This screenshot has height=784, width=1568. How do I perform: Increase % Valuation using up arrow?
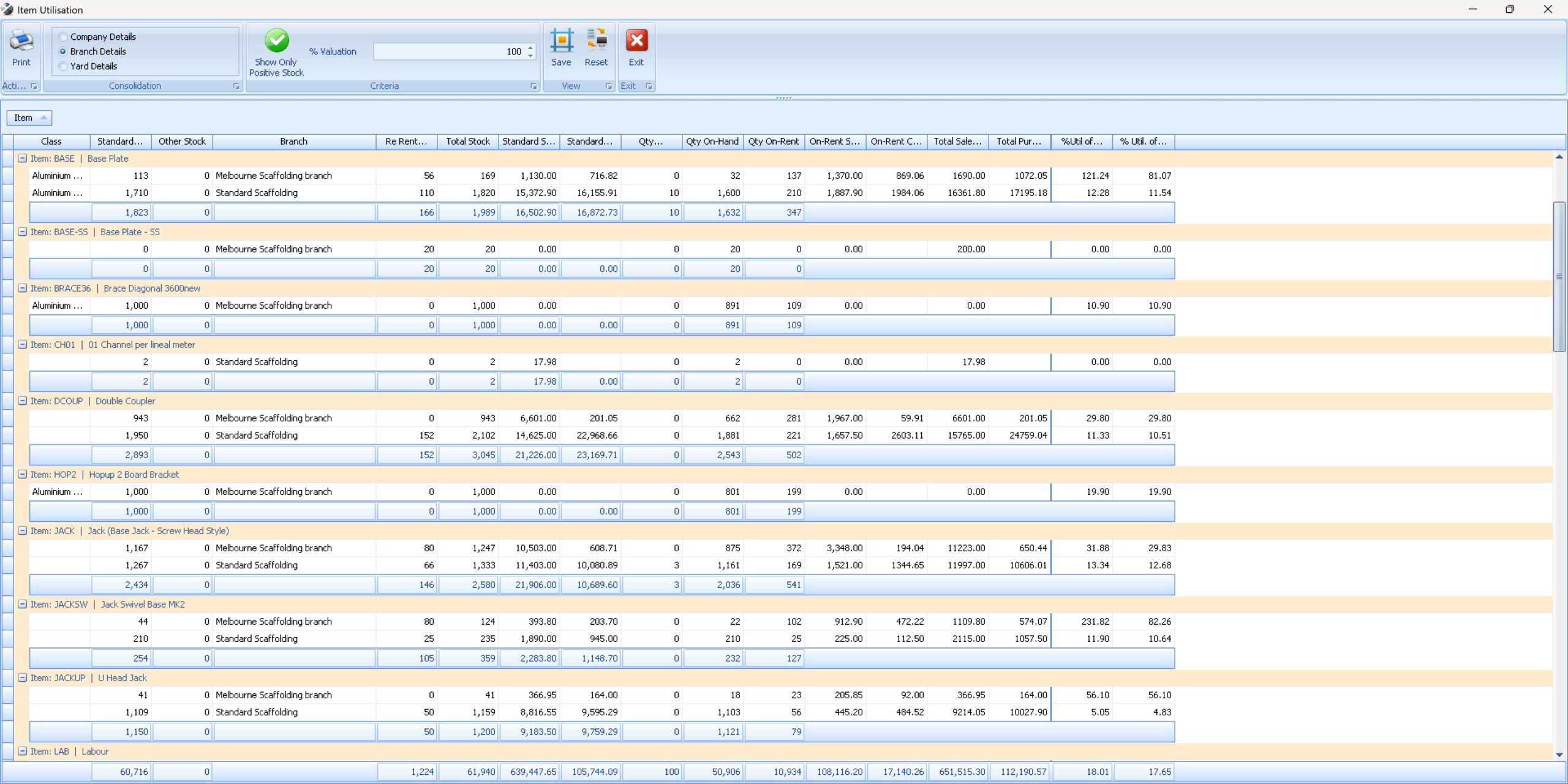coord(530,48)
